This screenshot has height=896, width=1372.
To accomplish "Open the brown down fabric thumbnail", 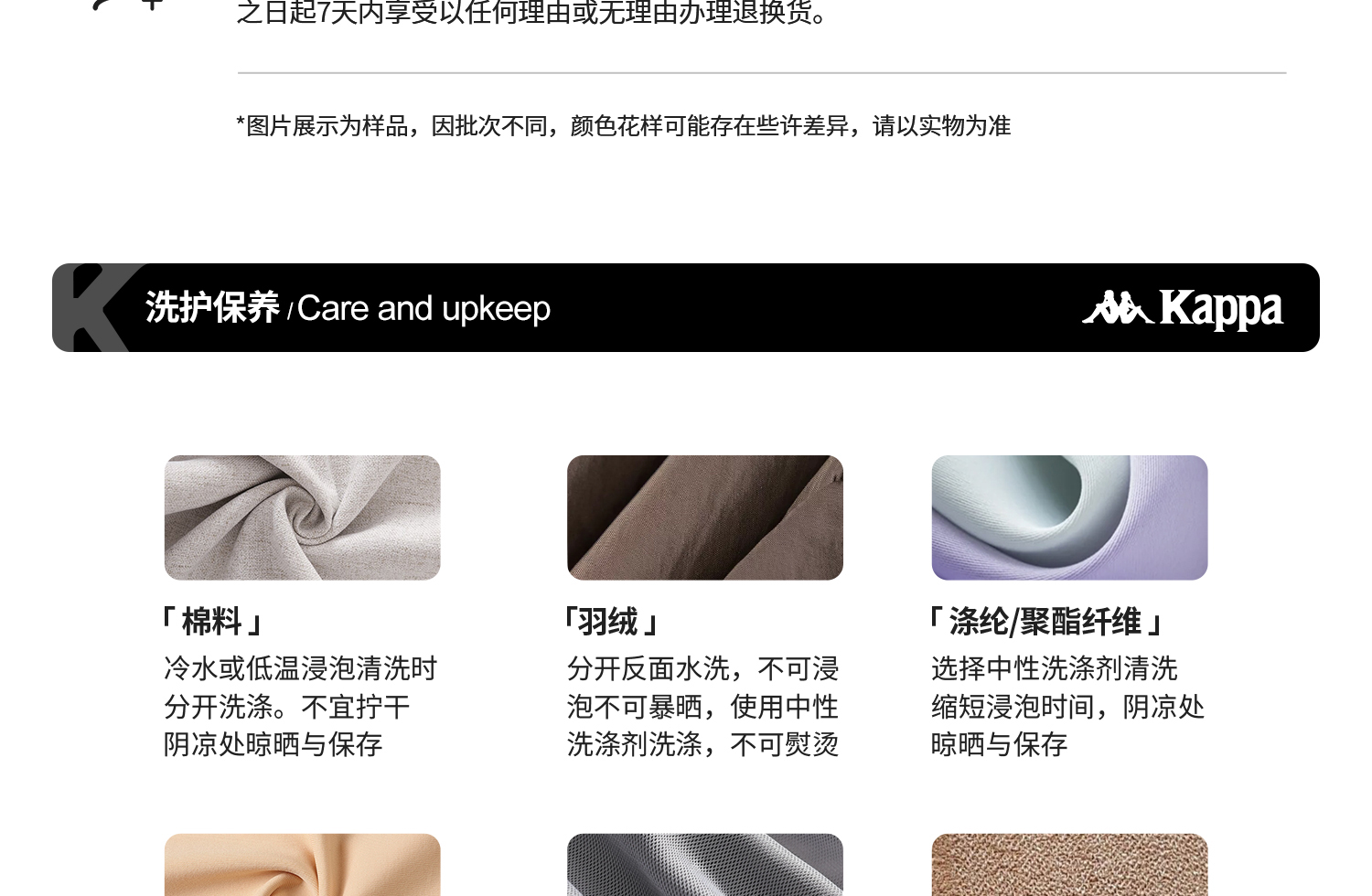I will (x=704, y=517).
